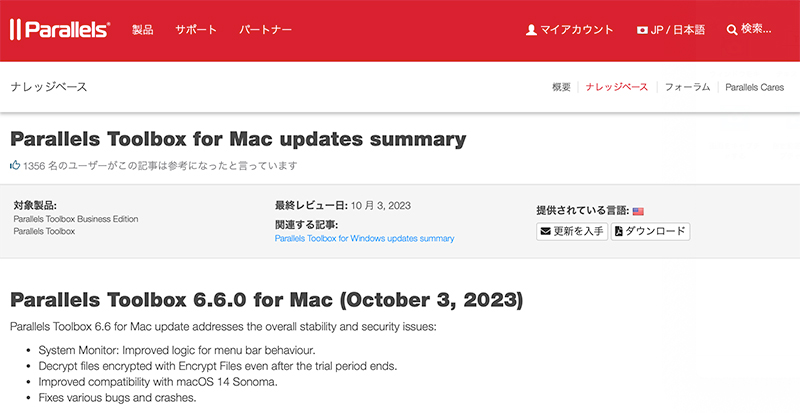Click the user icon beside マイアカウント
Screen dimensions: 800x413
(x=531, y=30)
